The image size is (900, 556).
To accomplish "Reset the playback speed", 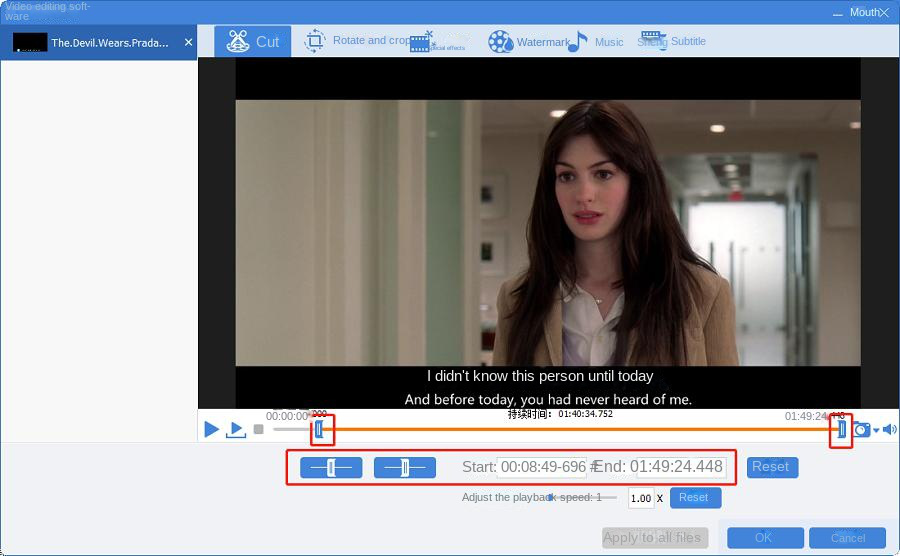I will click(x=695, y=497).
